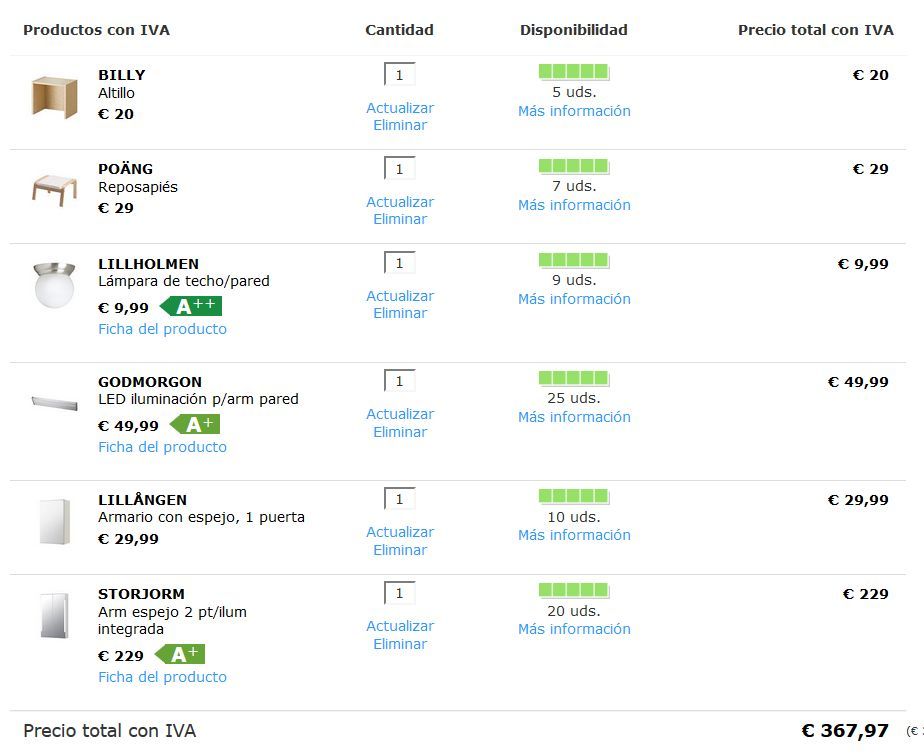Remove BILLY with the Eliminar link
924x755 pixels.
[400, 125]
